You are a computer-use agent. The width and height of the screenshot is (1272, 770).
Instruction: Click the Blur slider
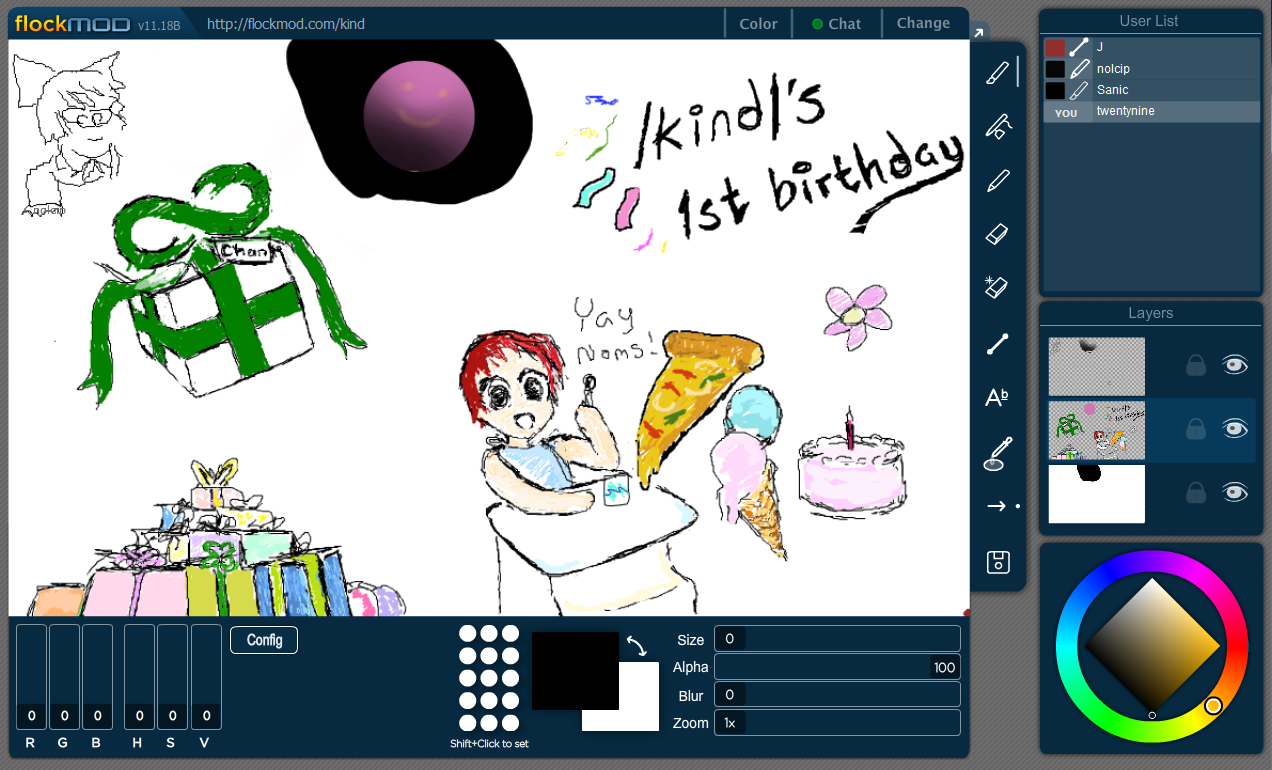[x=837, y=695]
